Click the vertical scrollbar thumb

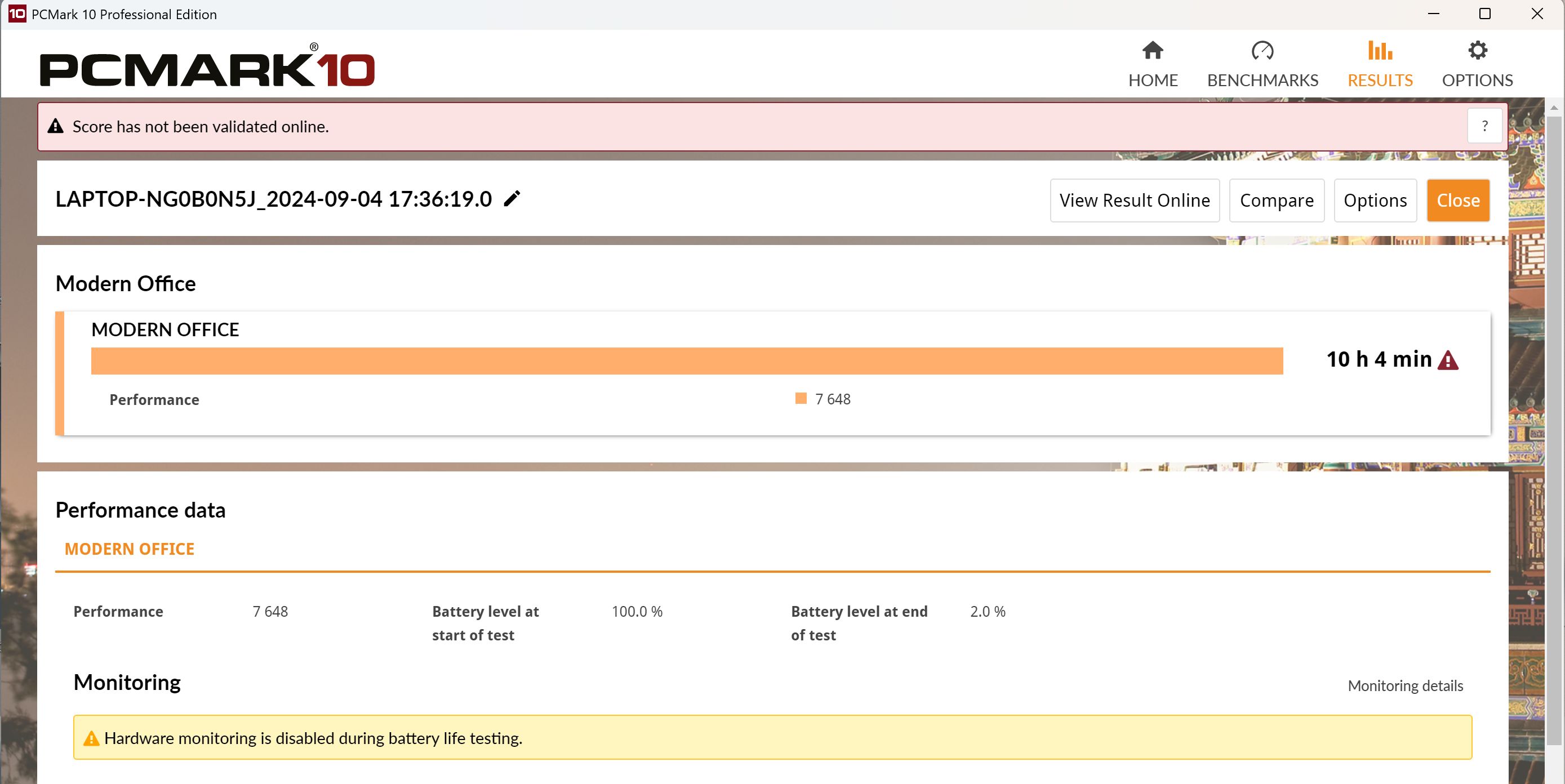1554,431
